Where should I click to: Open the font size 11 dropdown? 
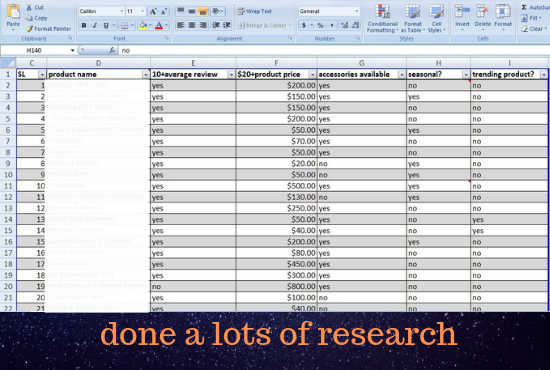click(142, 11)
